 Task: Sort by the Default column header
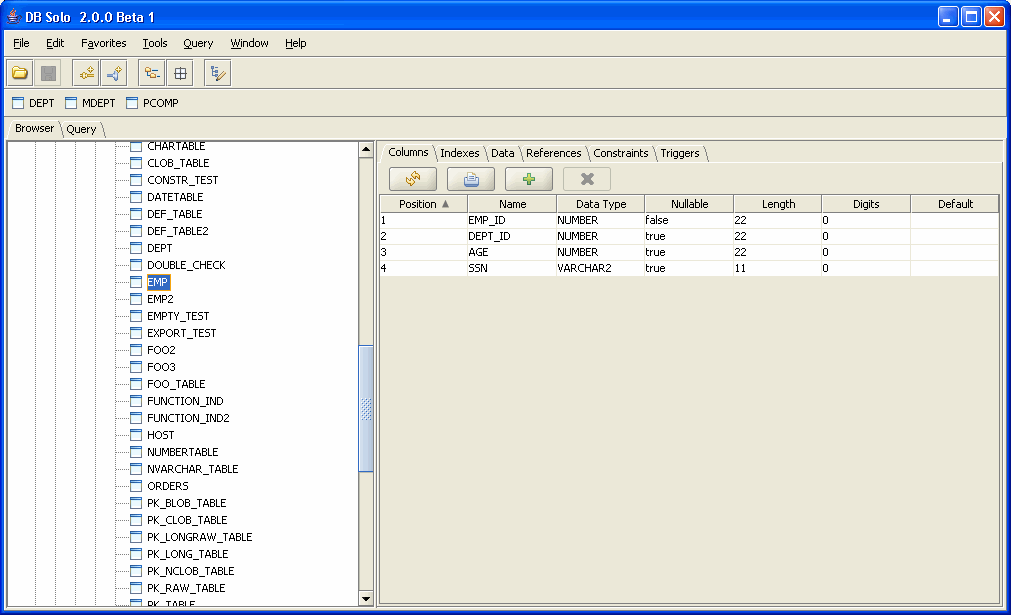[x=955, y=204]
